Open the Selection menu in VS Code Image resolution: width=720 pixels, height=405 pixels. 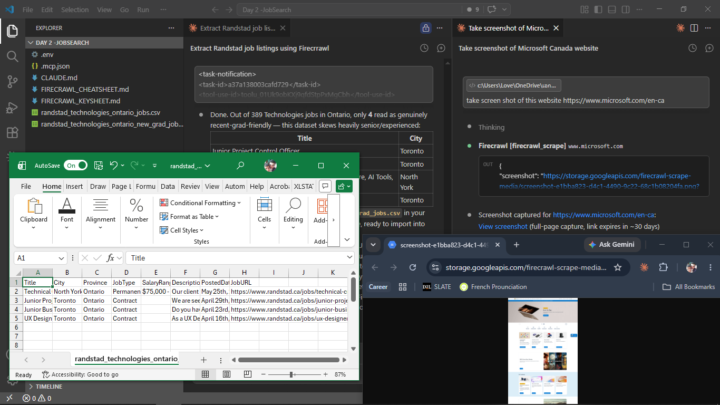coord(74,10)
